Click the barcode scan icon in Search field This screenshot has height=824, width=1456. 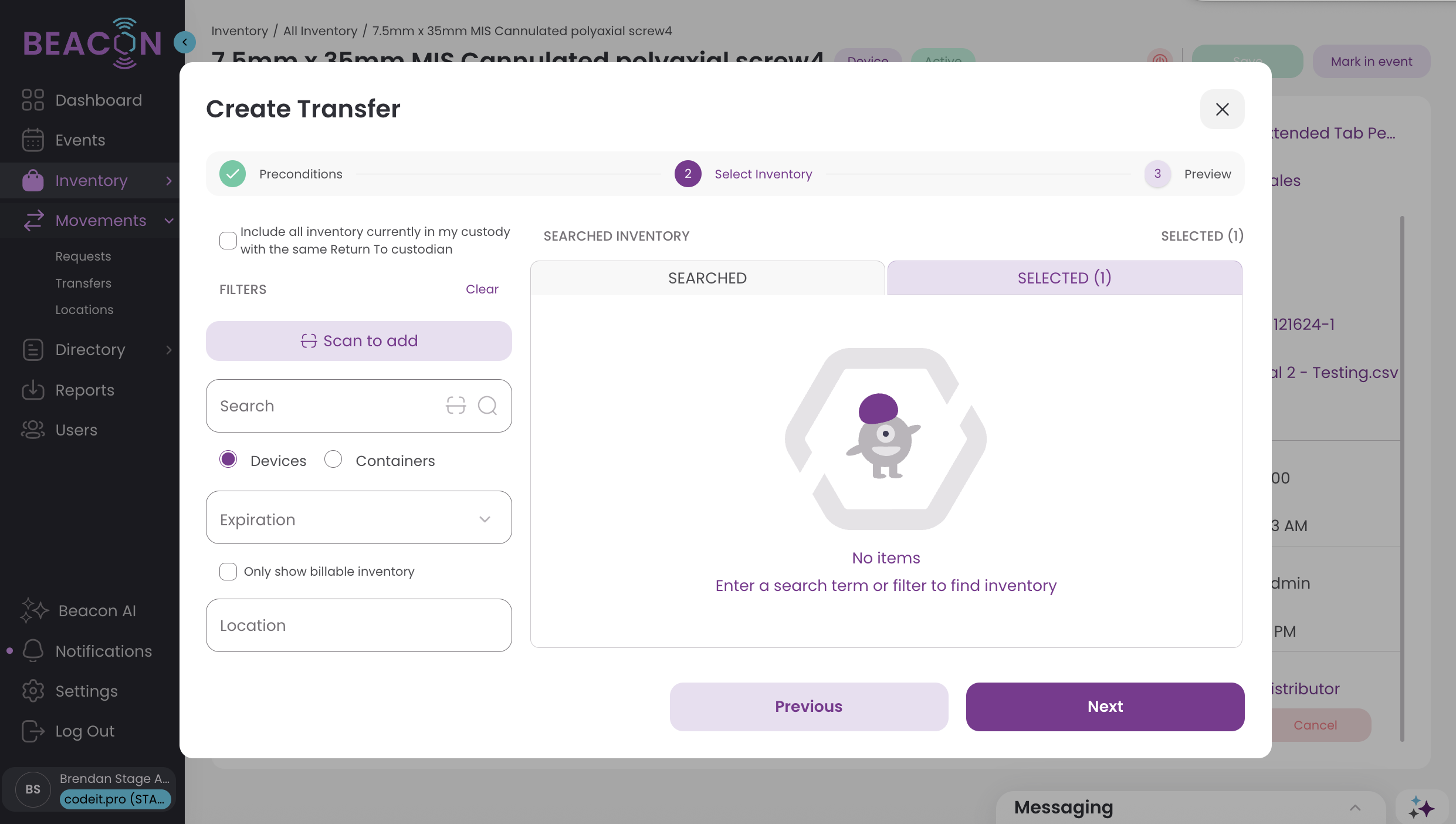pos(455,406)
